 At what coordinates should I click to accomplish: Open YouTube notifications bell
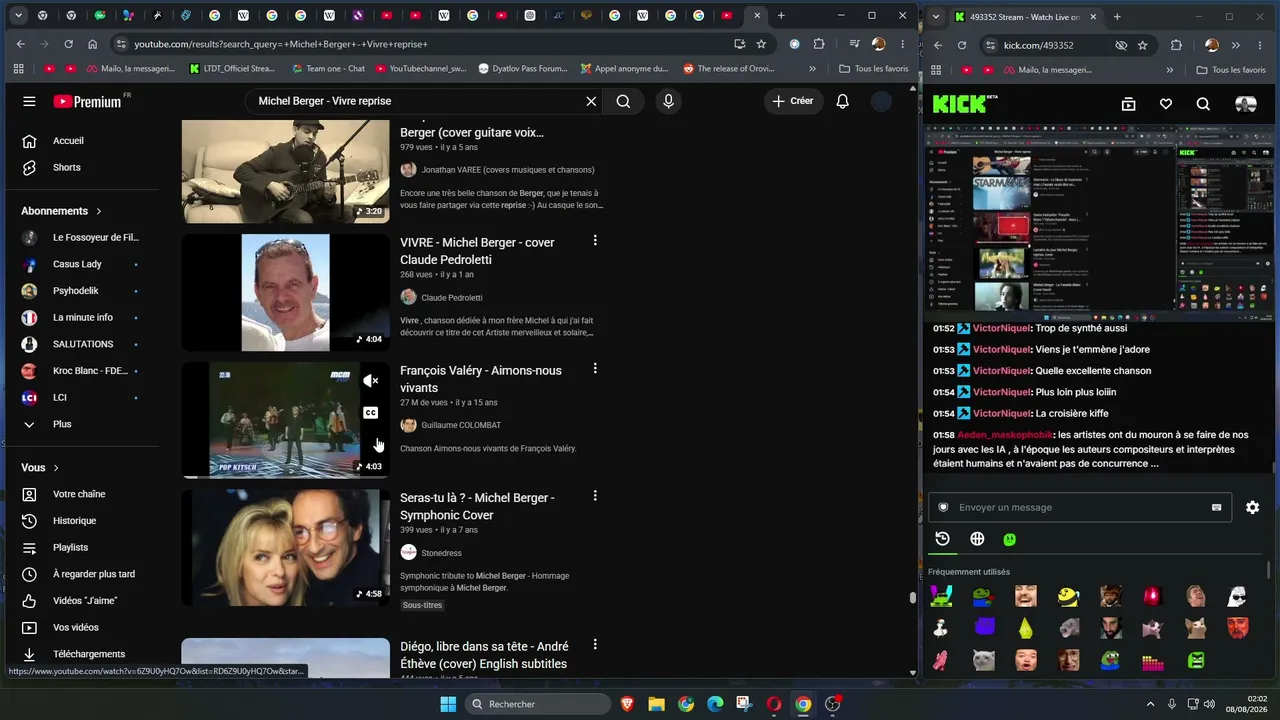[842, 101]
